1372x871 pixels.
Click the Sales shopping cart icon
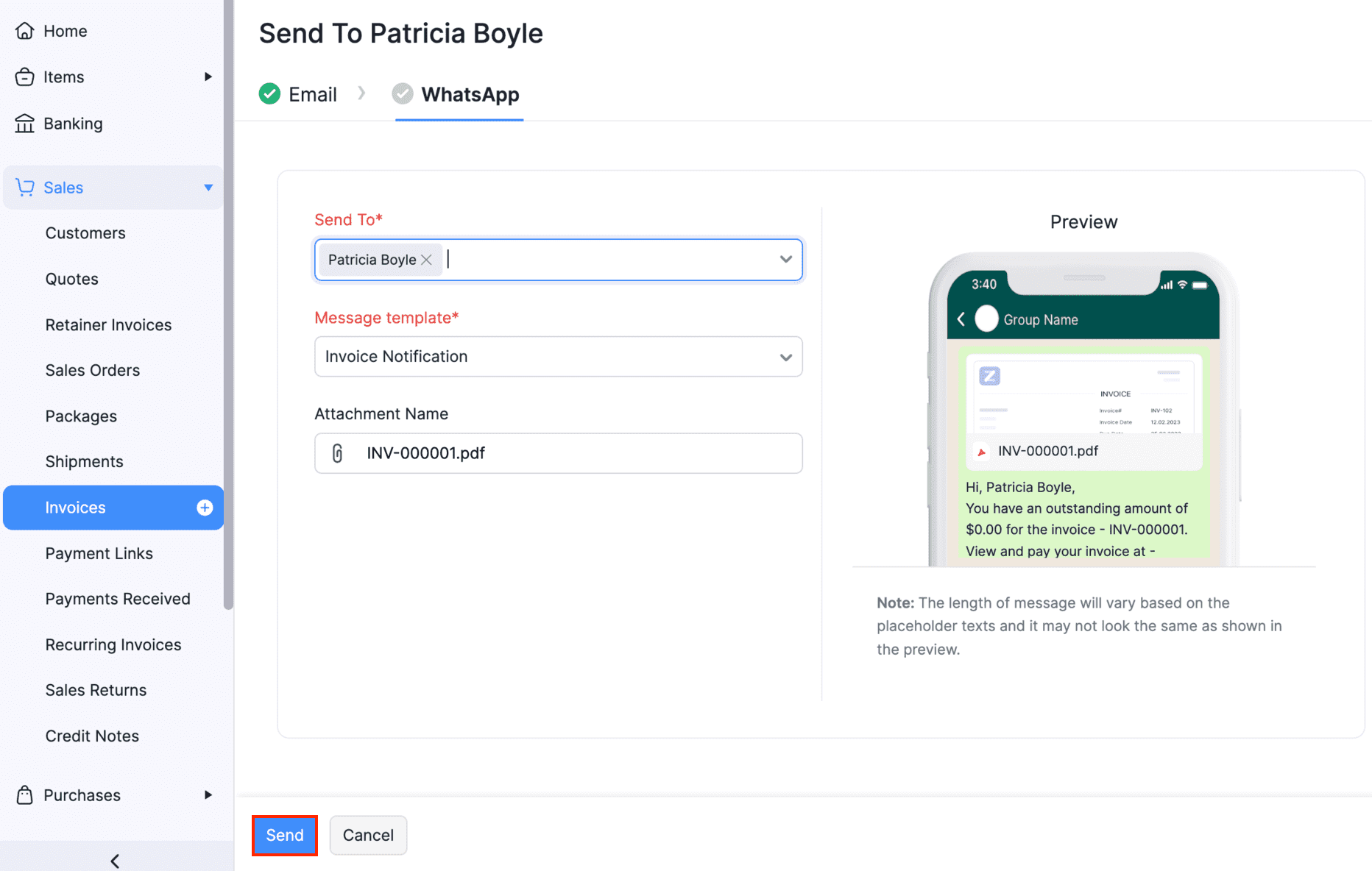point(24,188)
